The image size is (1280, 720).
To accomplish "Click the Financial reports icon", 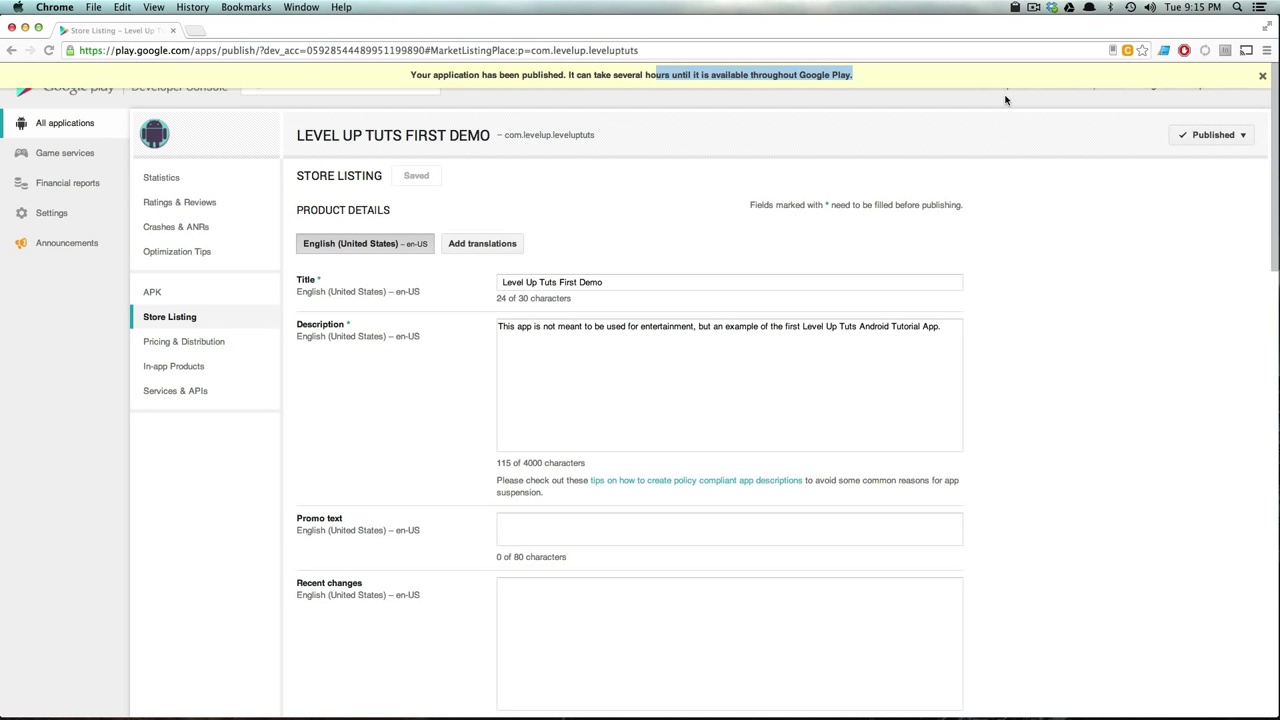I will (21, 183).
